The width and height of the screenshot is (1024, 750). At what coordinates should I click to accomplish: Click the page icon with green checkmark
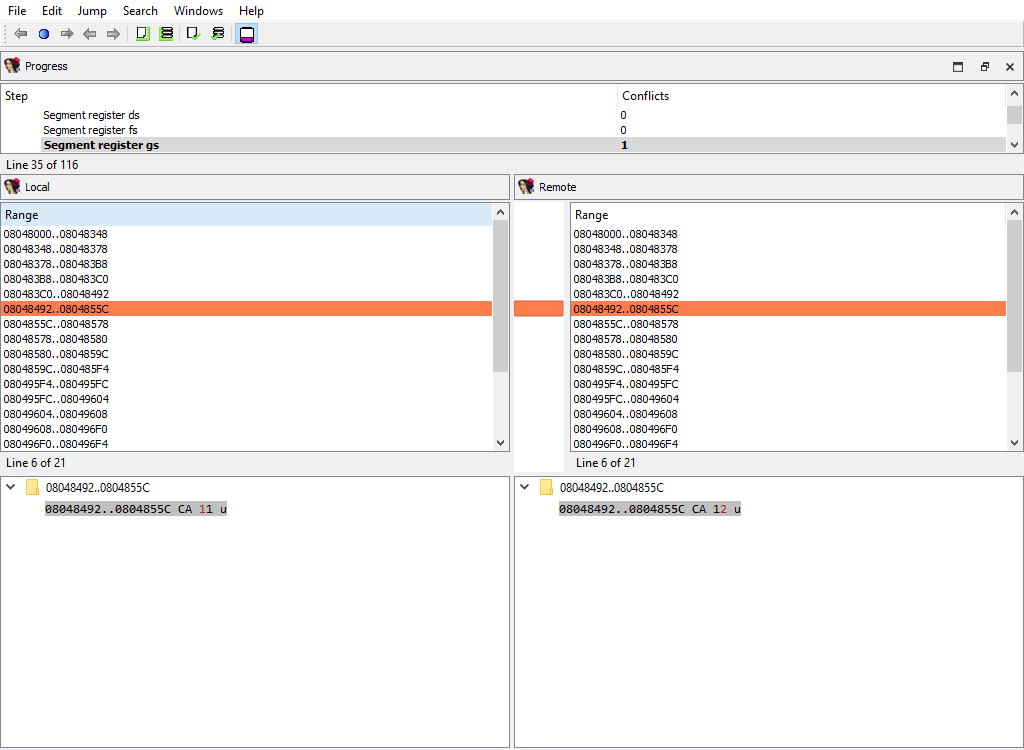tap(193, 34)
